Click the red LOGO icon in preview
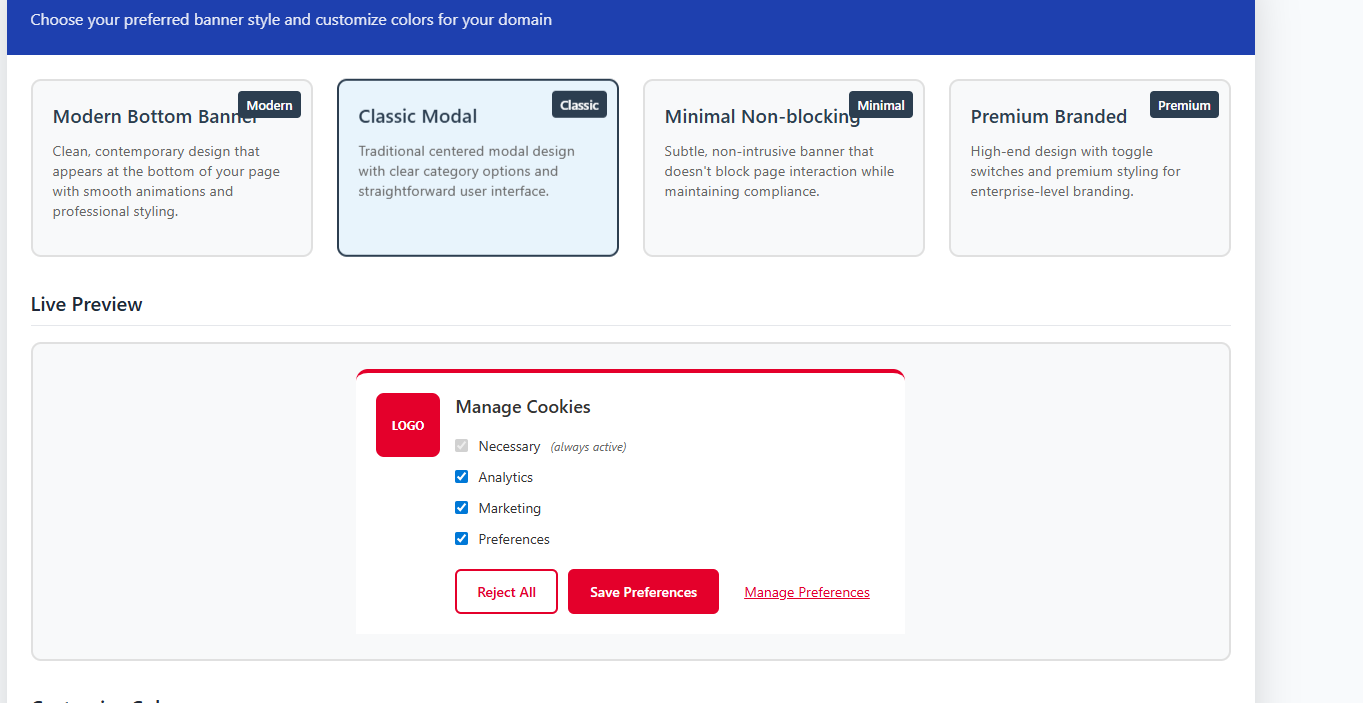This screenshot has height=703, width=1363. (x=407, y=425)
